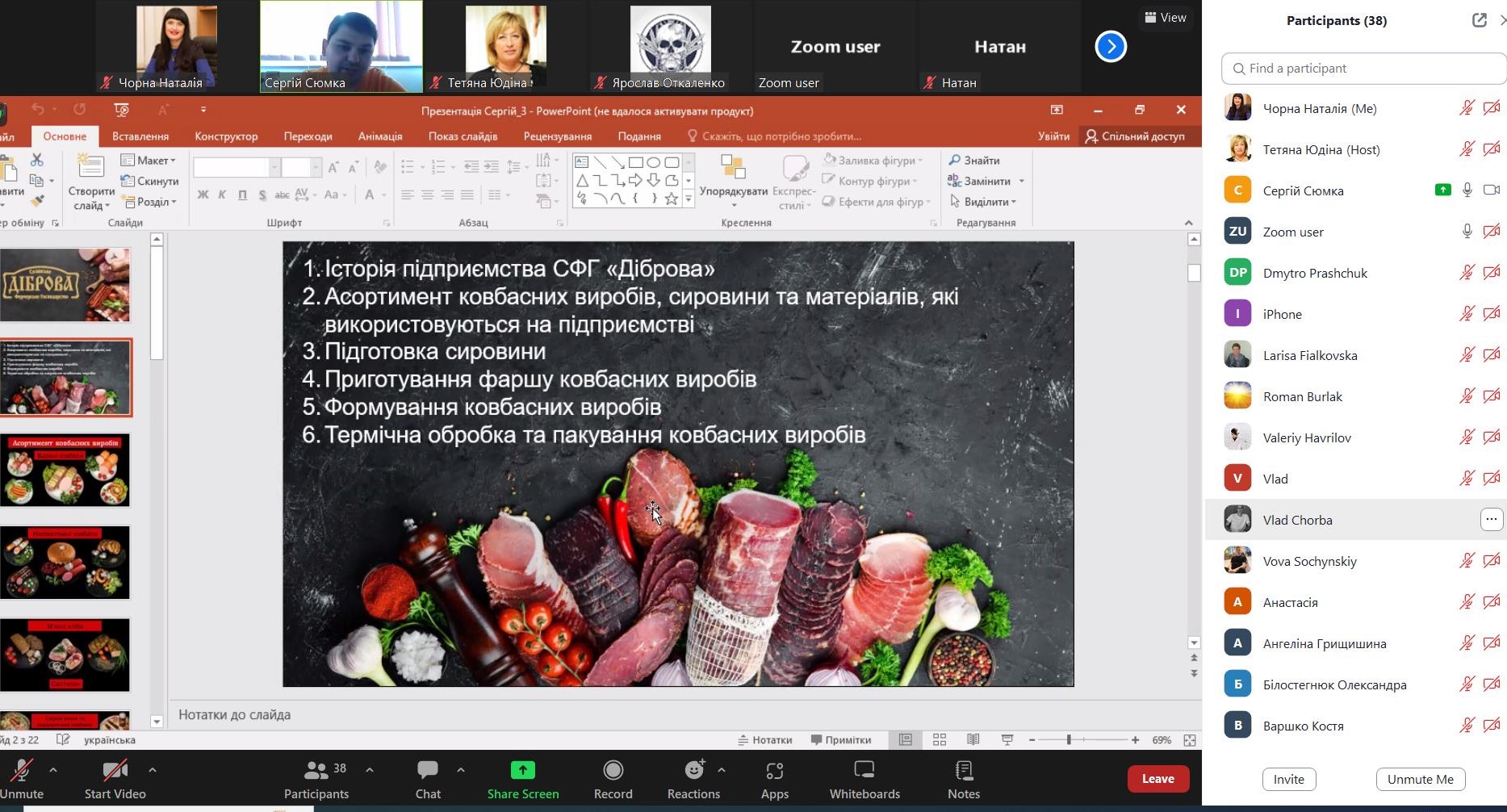Open the View layout dropdown
This screenshot has width=1507, height=812.
1165,18
